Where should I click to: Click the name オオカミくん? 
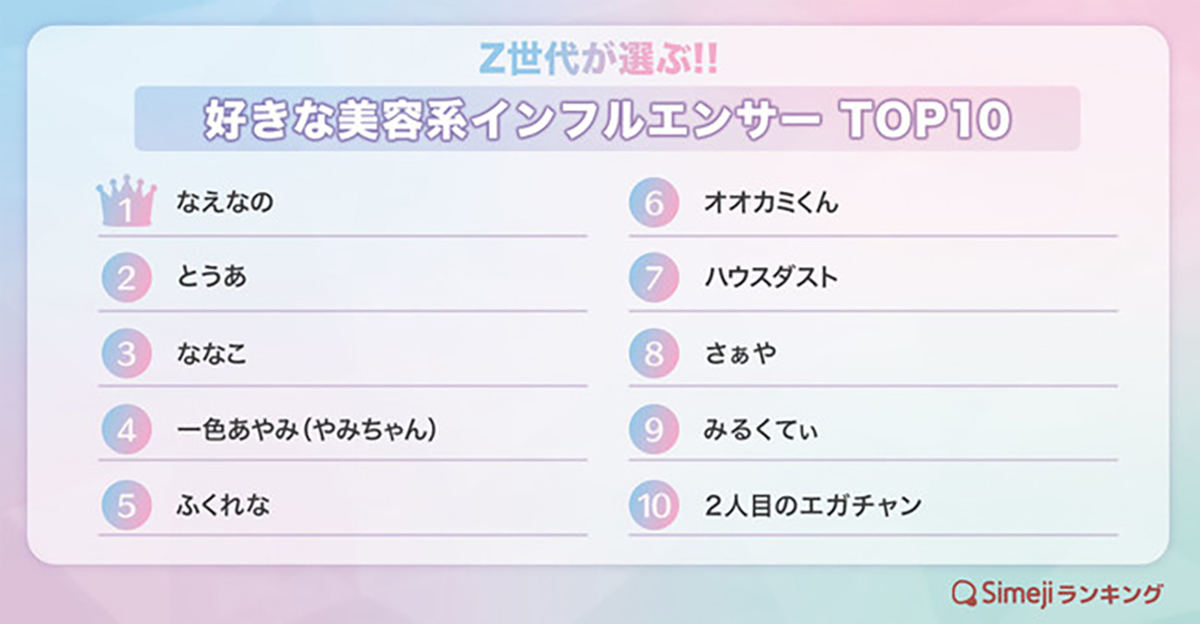(x=771, y=203)
